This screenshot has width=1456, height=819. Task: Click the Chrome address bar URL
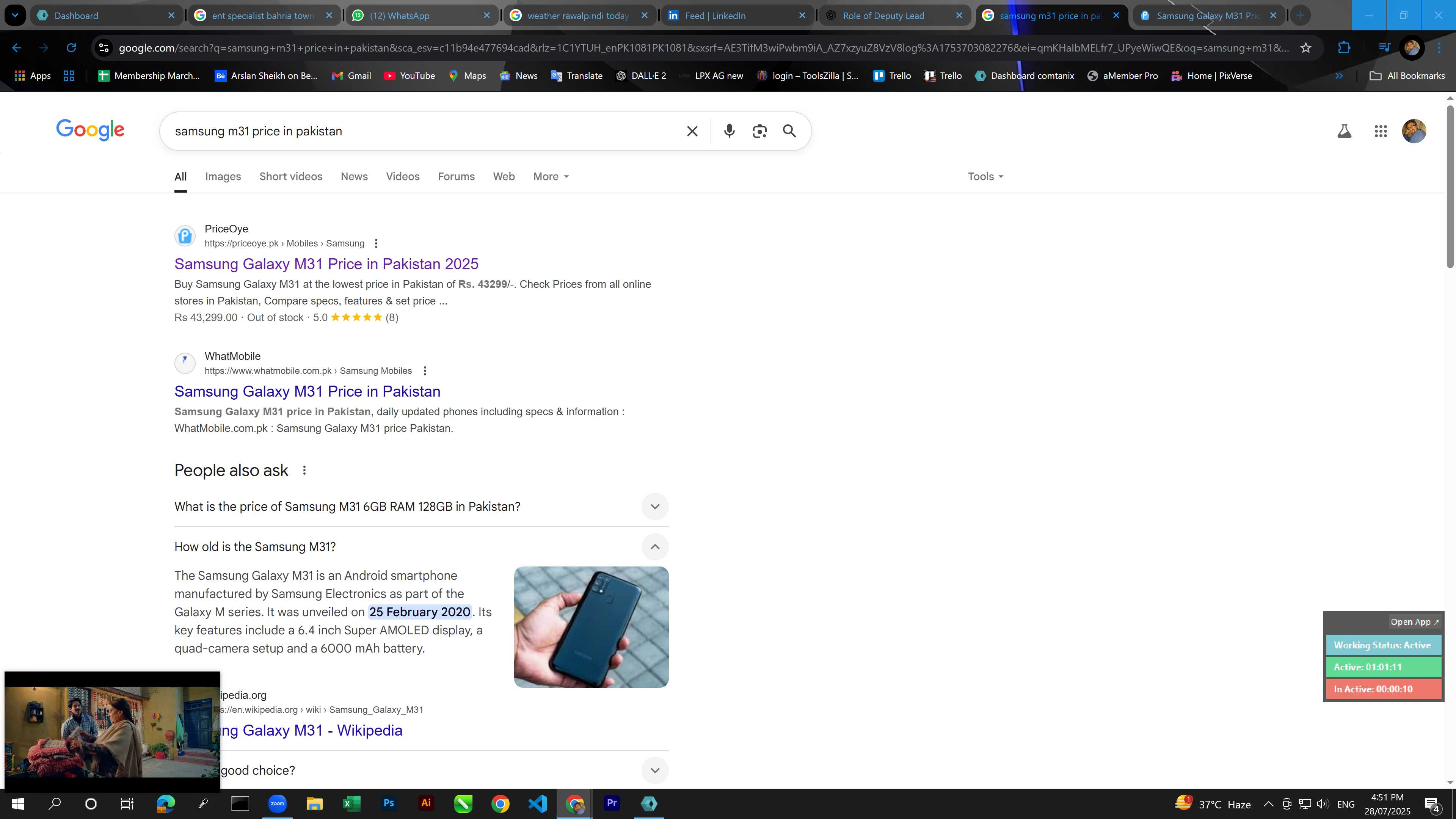pos(704,48)
